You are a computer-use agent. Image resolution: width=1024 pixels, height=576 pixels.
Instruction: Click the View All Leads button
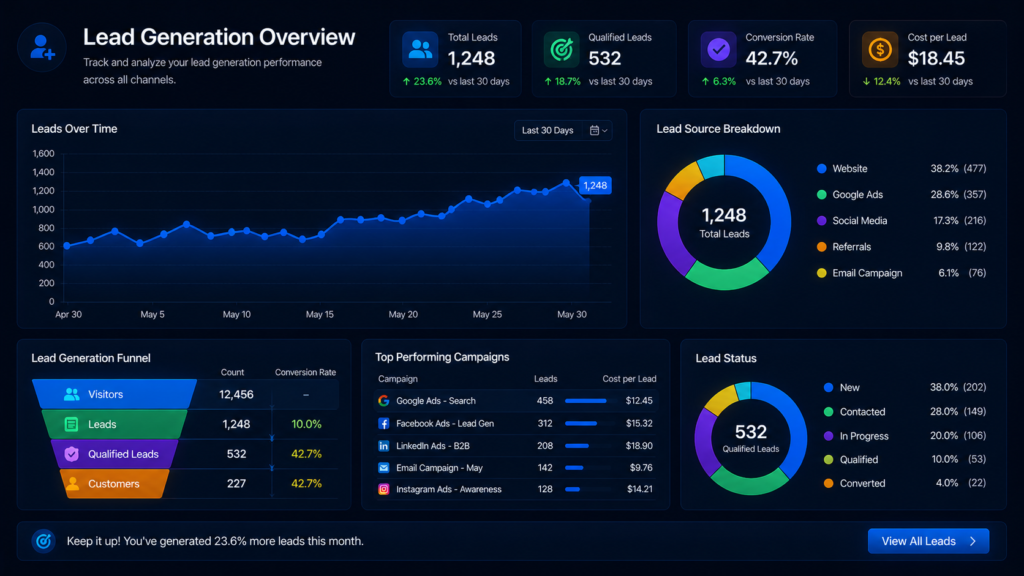[x=928, y=541]
